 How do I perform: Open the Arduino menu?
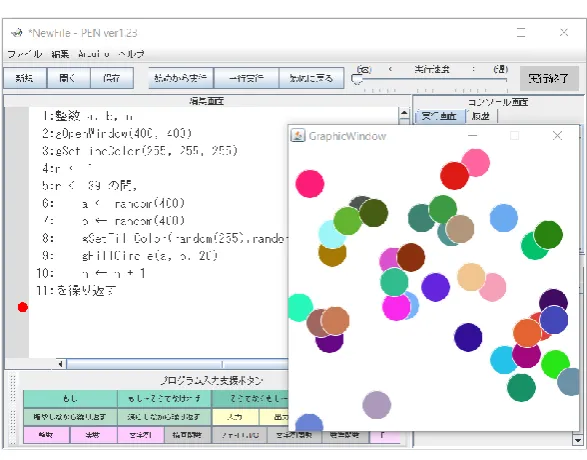click(94, 54)
